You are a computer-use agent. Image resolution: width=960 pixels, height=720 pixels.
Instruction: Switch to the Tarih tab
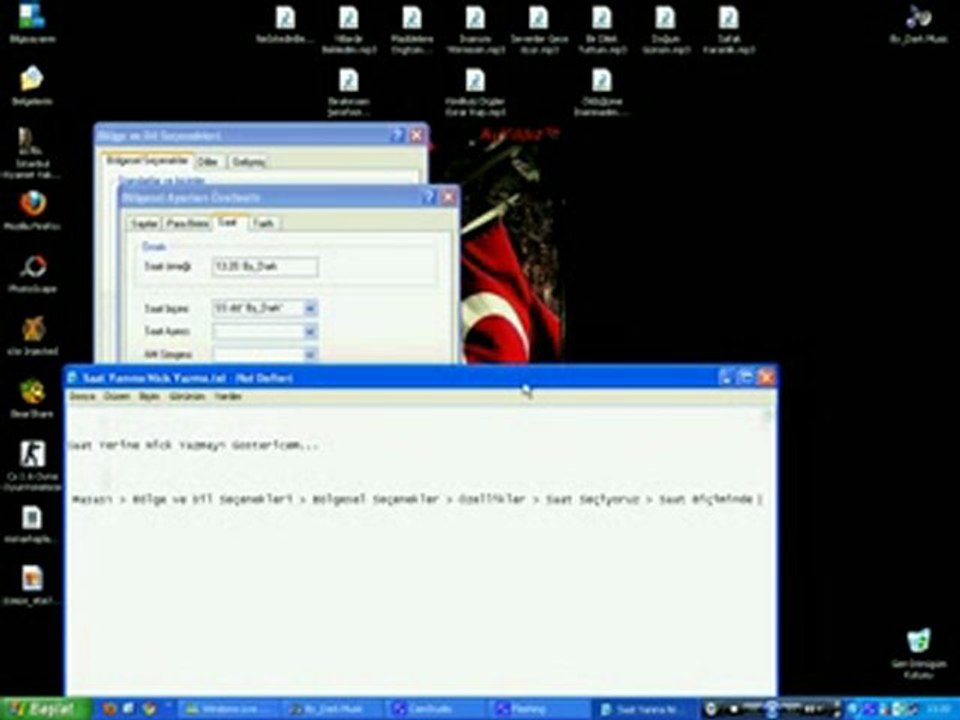click(x=263, y=223)
